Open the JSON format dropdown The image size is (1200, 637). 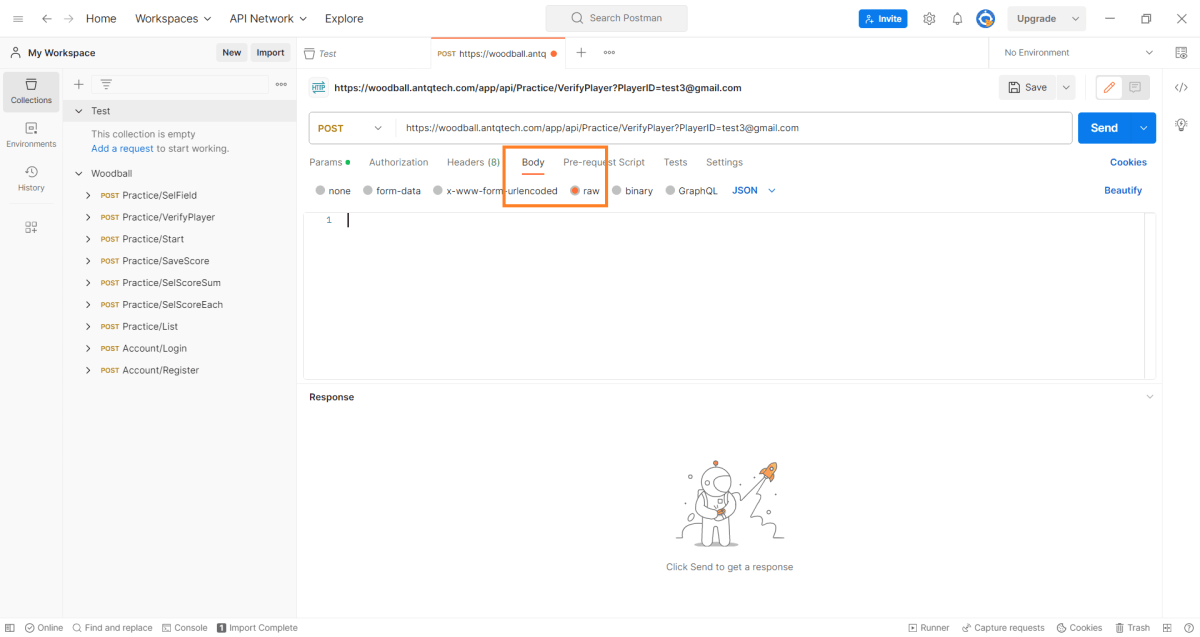pos(754,191)
